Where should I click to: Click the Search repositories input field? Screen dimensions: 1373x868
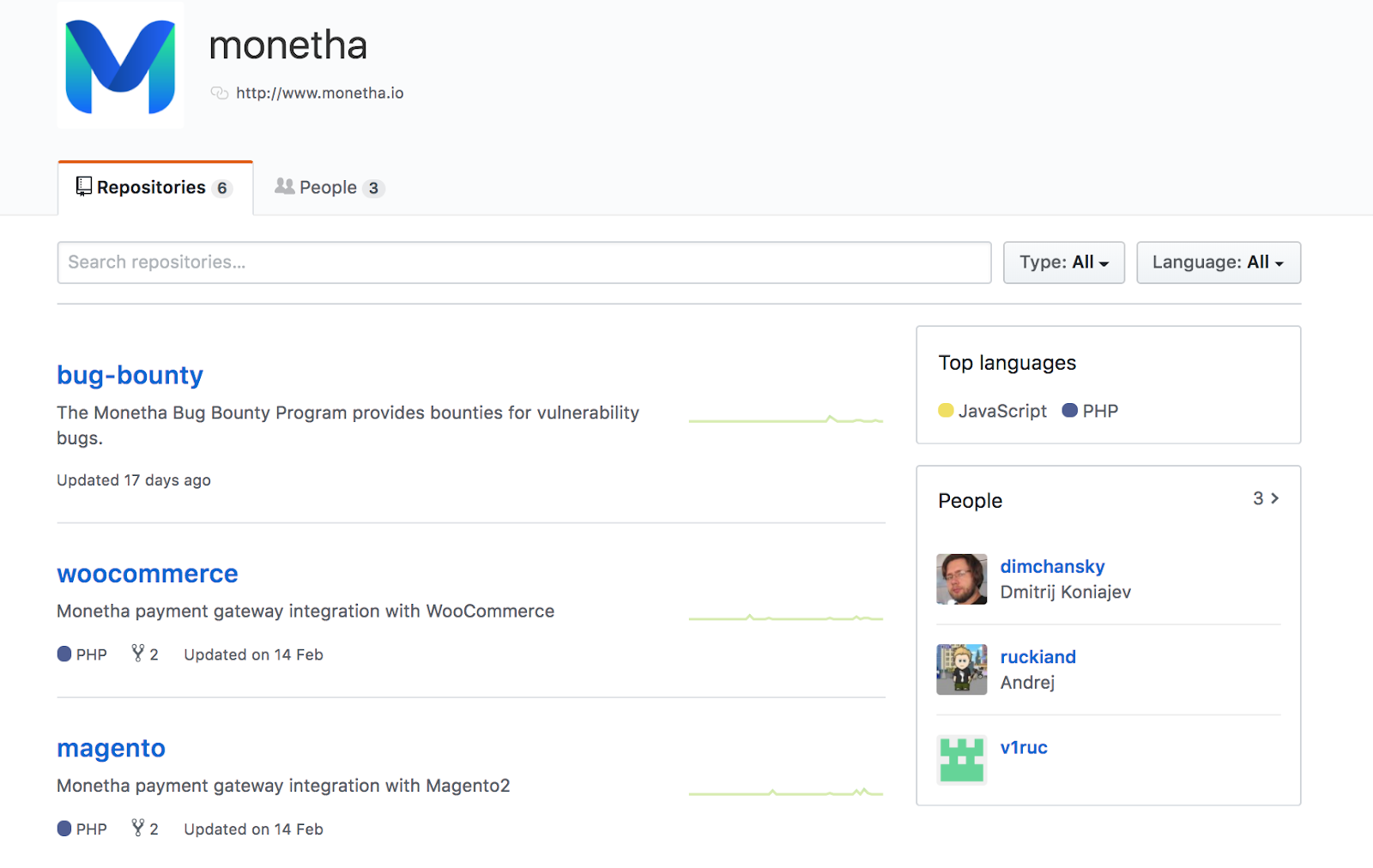523,262
